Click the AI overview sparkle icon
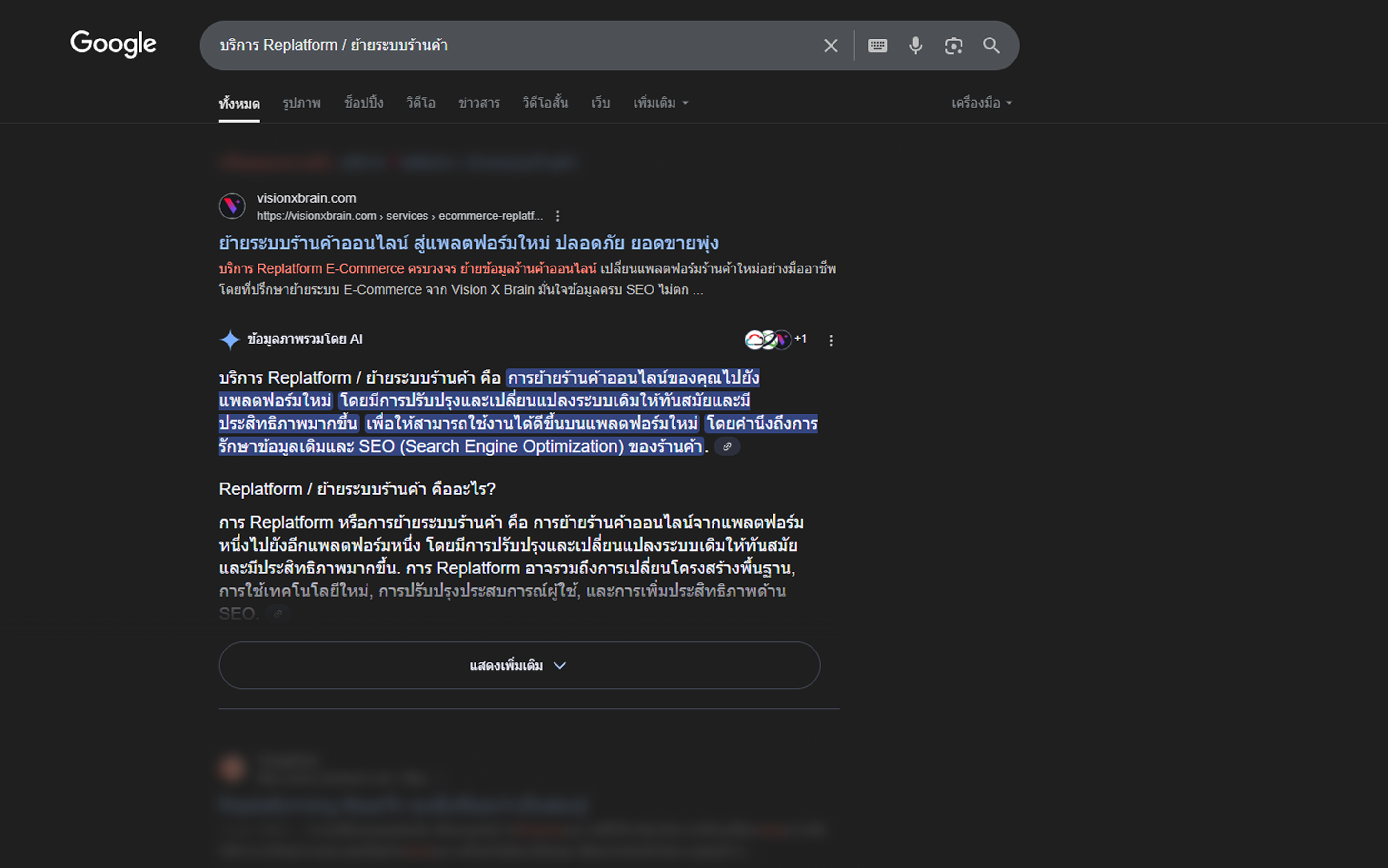This screenshot has height=868, width=1388. 230,340
